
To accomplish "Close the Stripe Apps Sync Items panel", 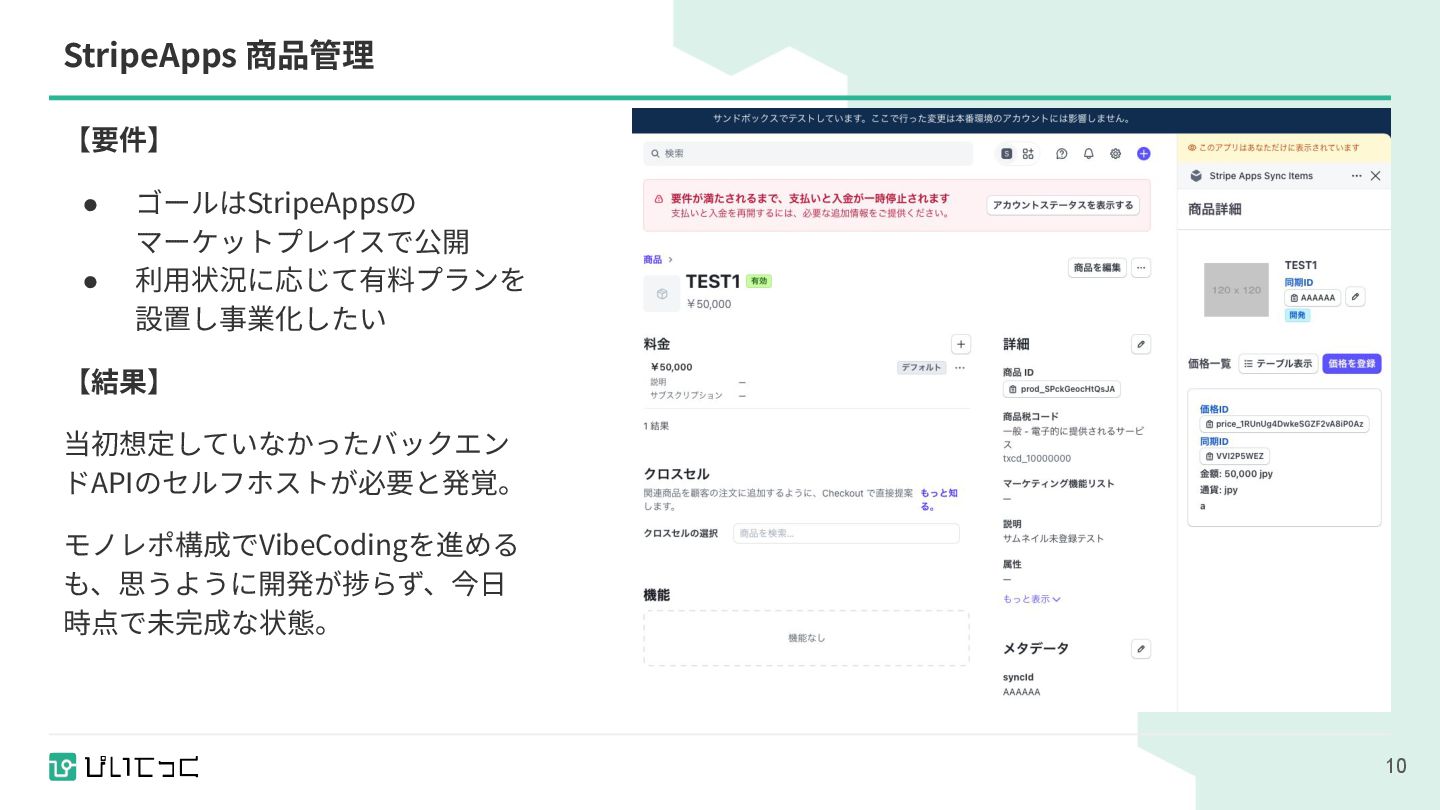I will point(1375,176).
